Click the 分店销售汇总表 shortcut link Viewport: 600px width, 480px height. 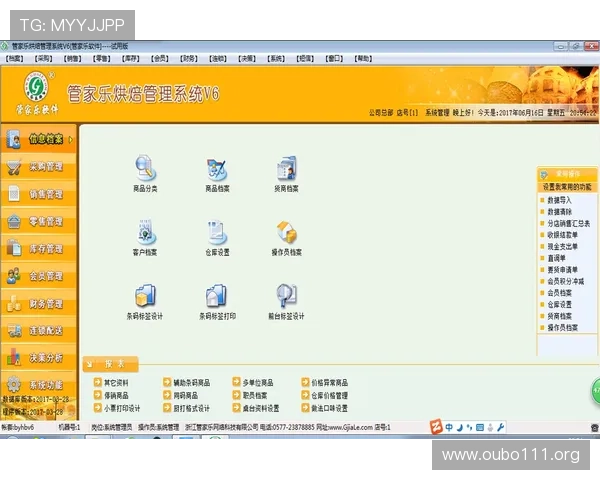[568, 224]
